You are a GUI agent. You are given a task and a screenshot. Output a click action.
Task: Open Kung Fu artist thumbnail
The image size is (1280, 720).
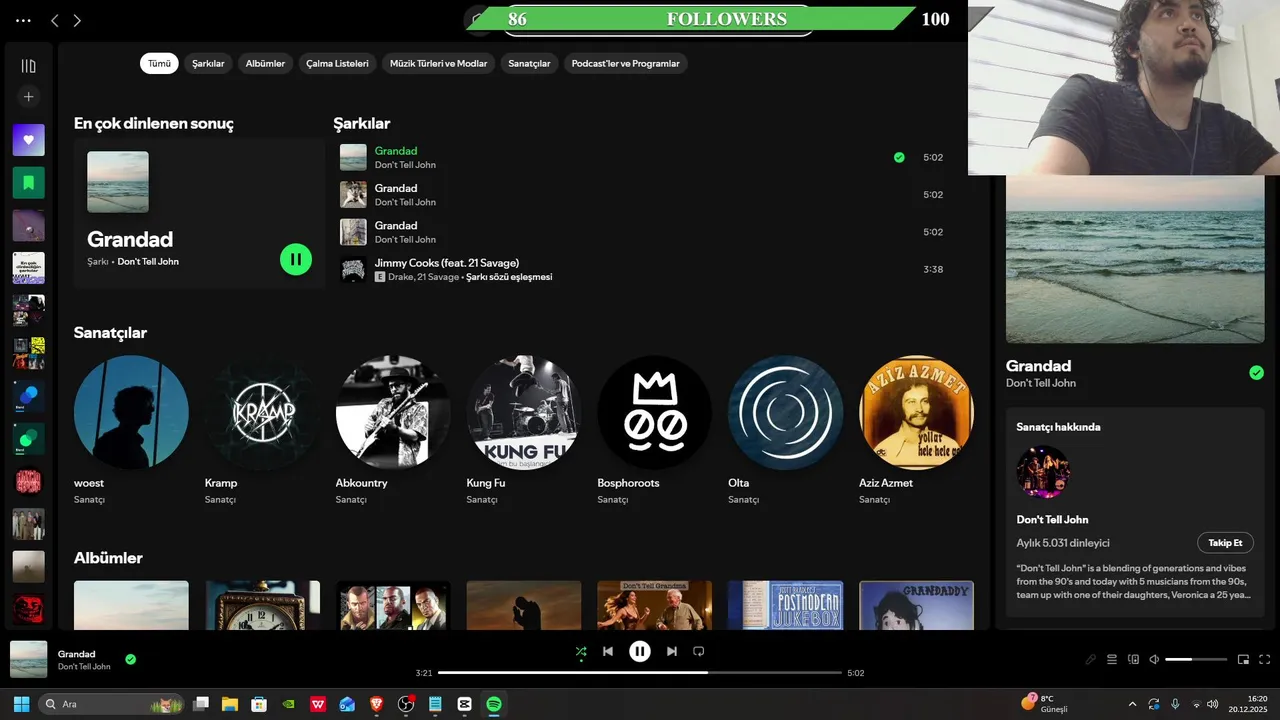pos(524,412)
